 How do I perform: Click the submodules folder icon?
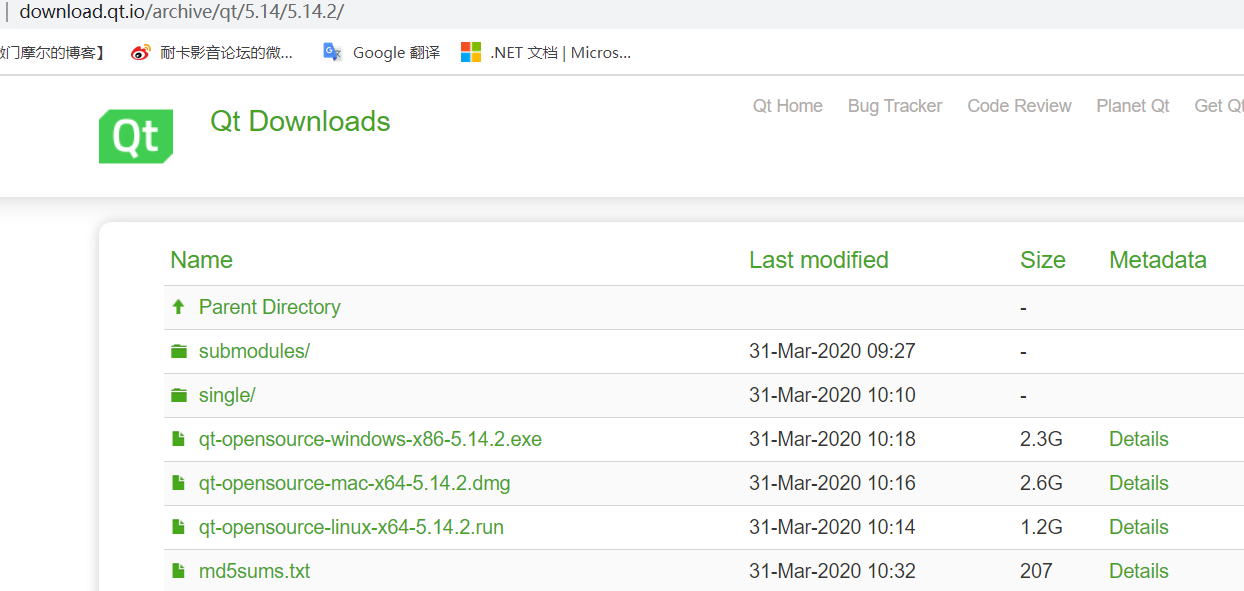[179, 351]
